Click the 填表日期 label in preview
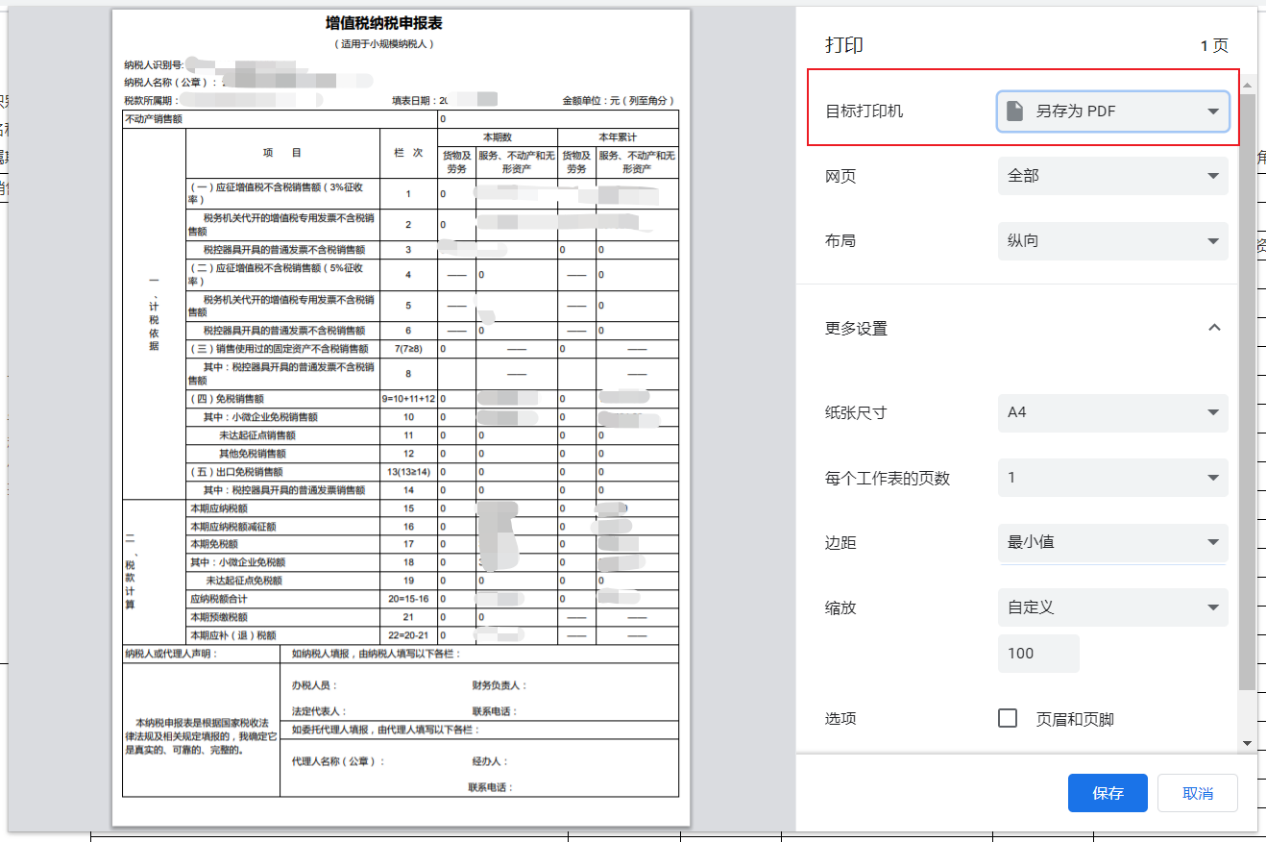1266x842 pixels. [416, 101]
